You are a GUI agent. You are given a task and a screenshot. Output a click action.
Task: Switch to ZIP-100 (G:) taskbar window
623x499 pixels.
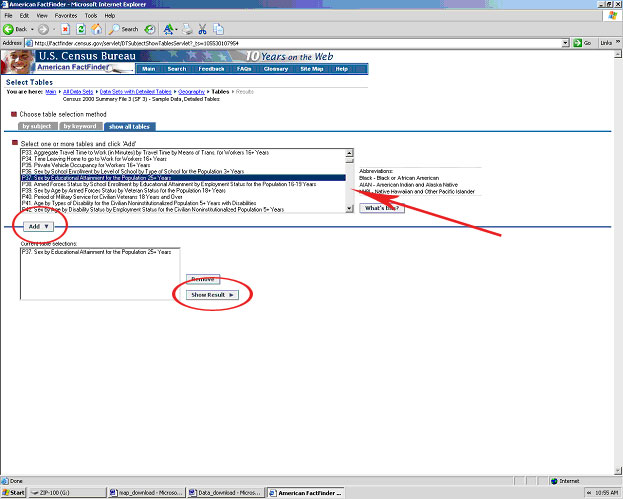68,493
